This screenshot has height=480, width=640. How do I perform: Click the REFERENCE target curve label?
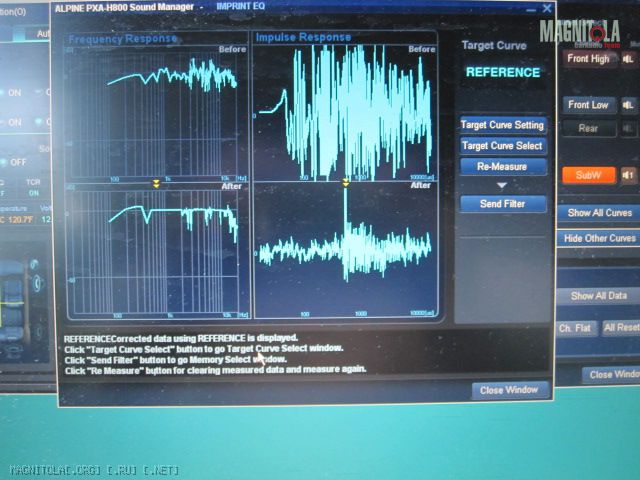coord(503,72)
